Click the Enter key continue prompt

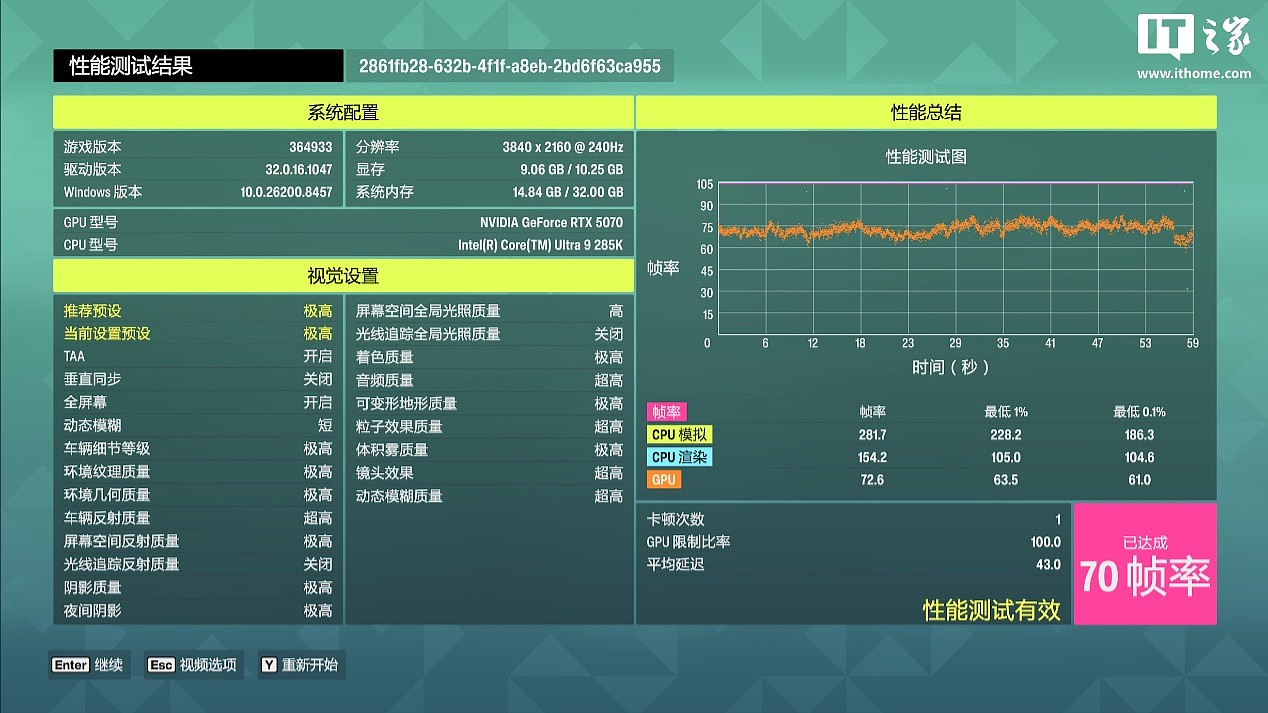pyautogui.click(x=89, y=665)
